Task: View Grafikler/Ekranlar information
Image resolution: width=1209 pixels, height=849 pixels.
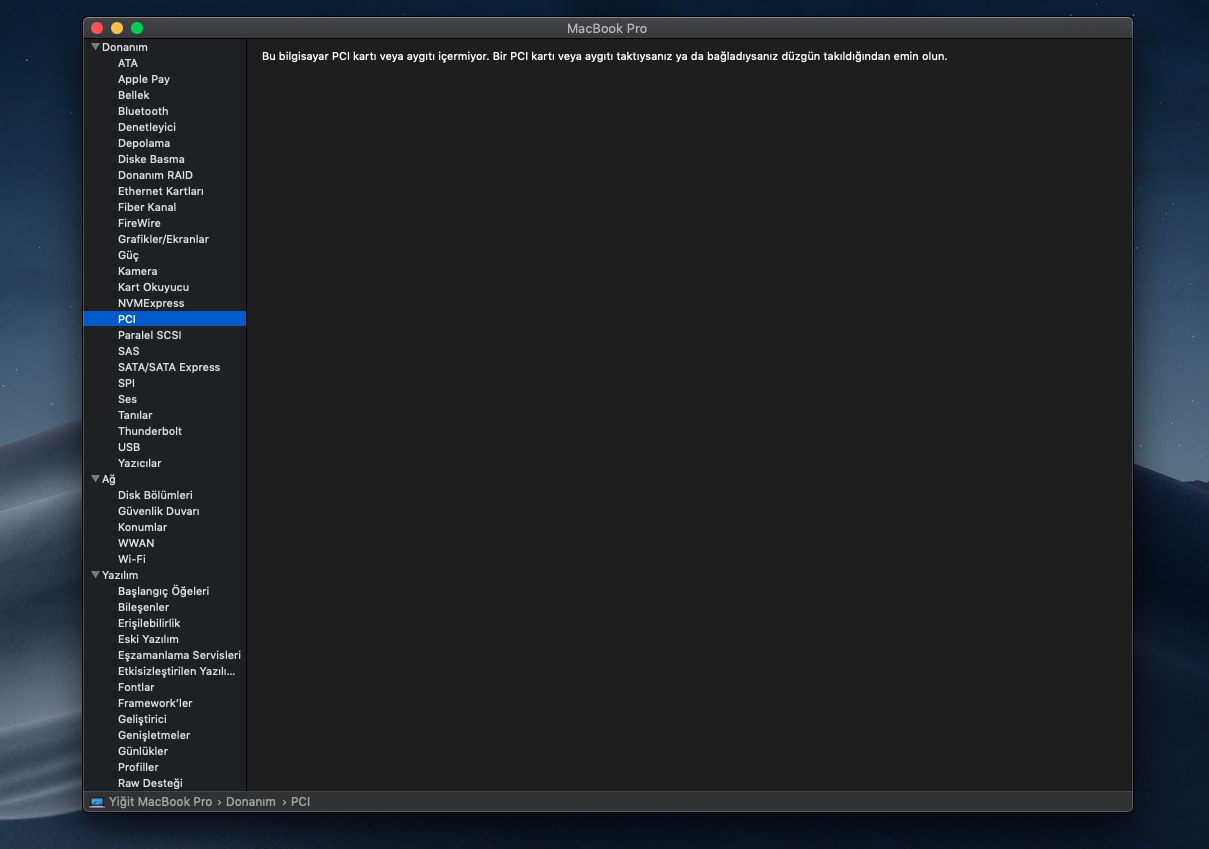Action: coord(164,239)
